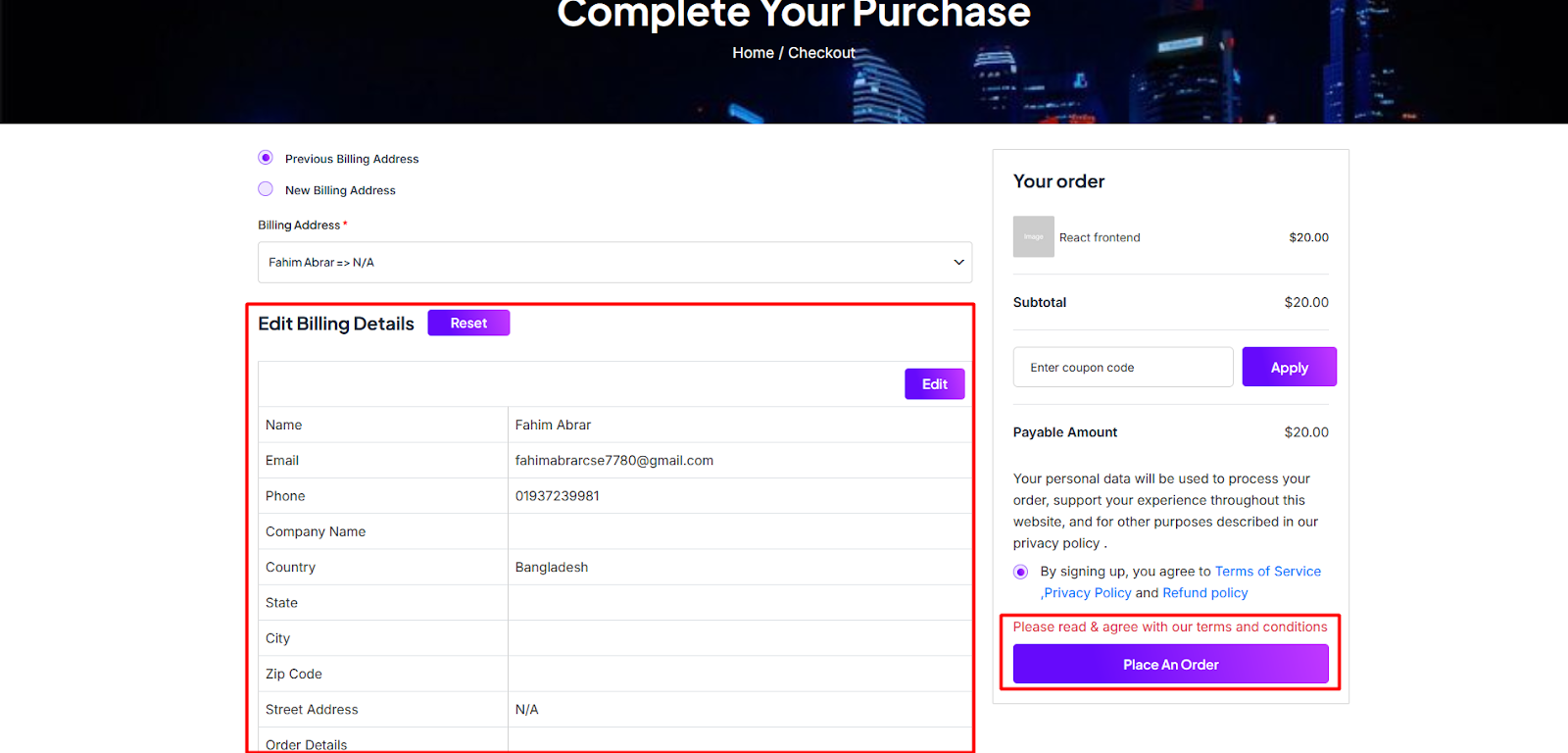1568x753 pixels.
Task: Click the Checkout breadcrumb item
Action: (821, 53)
